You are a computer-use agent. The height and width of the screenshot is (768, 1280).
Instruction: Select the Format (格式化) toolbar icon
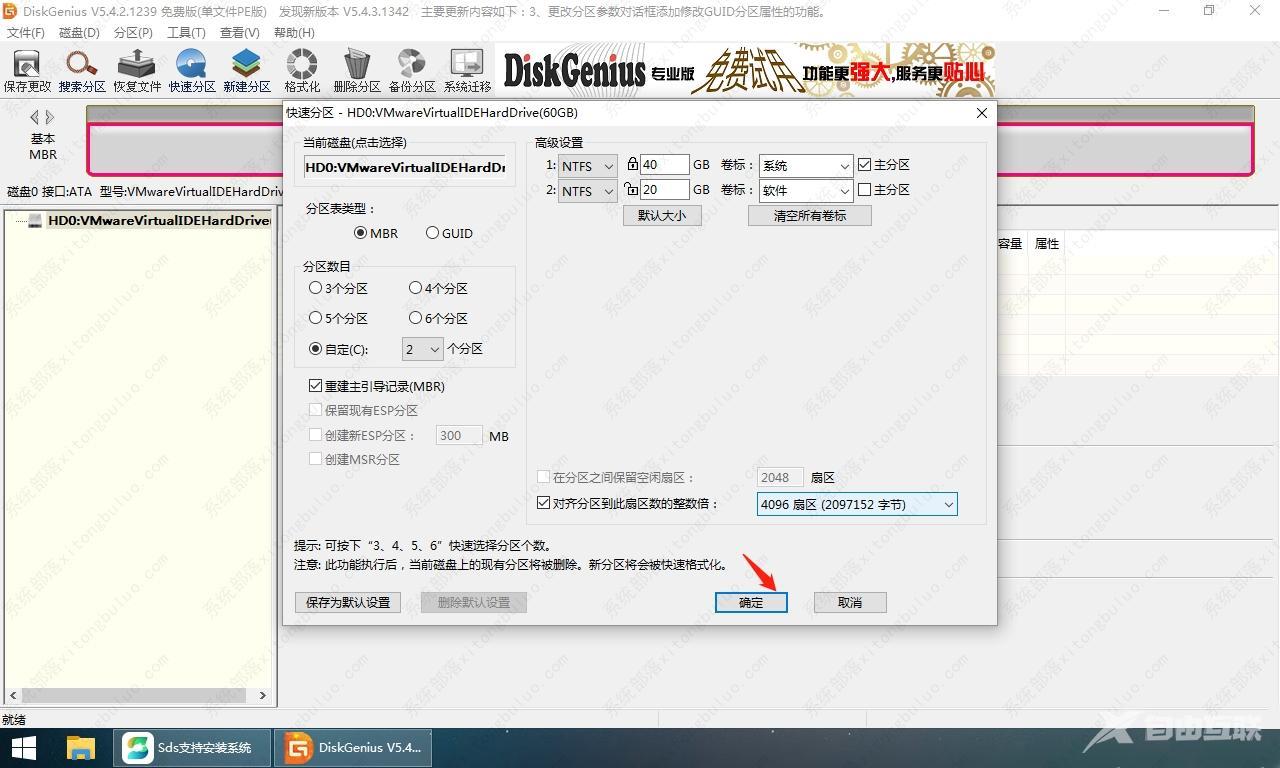302,70
